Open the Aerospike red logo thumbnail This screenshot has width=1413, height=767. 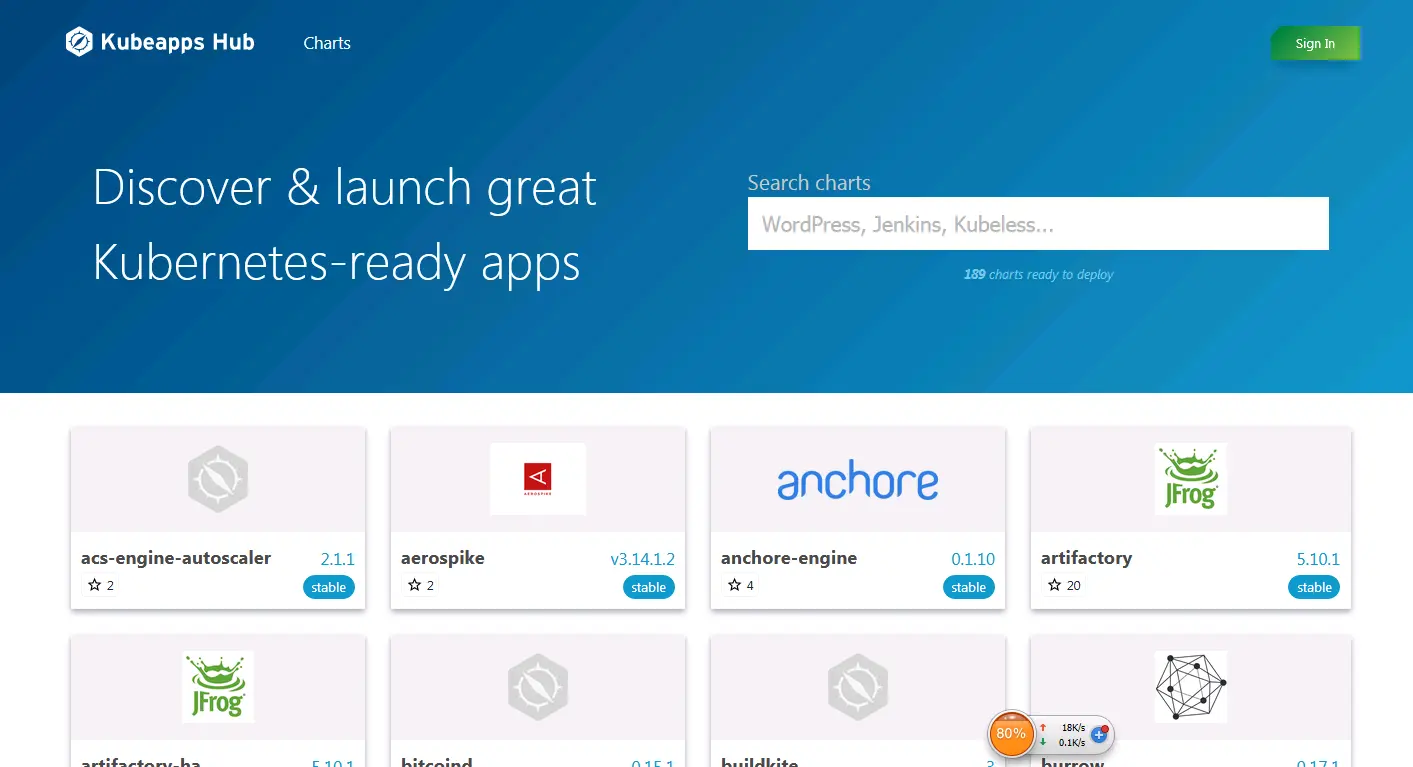538,479
